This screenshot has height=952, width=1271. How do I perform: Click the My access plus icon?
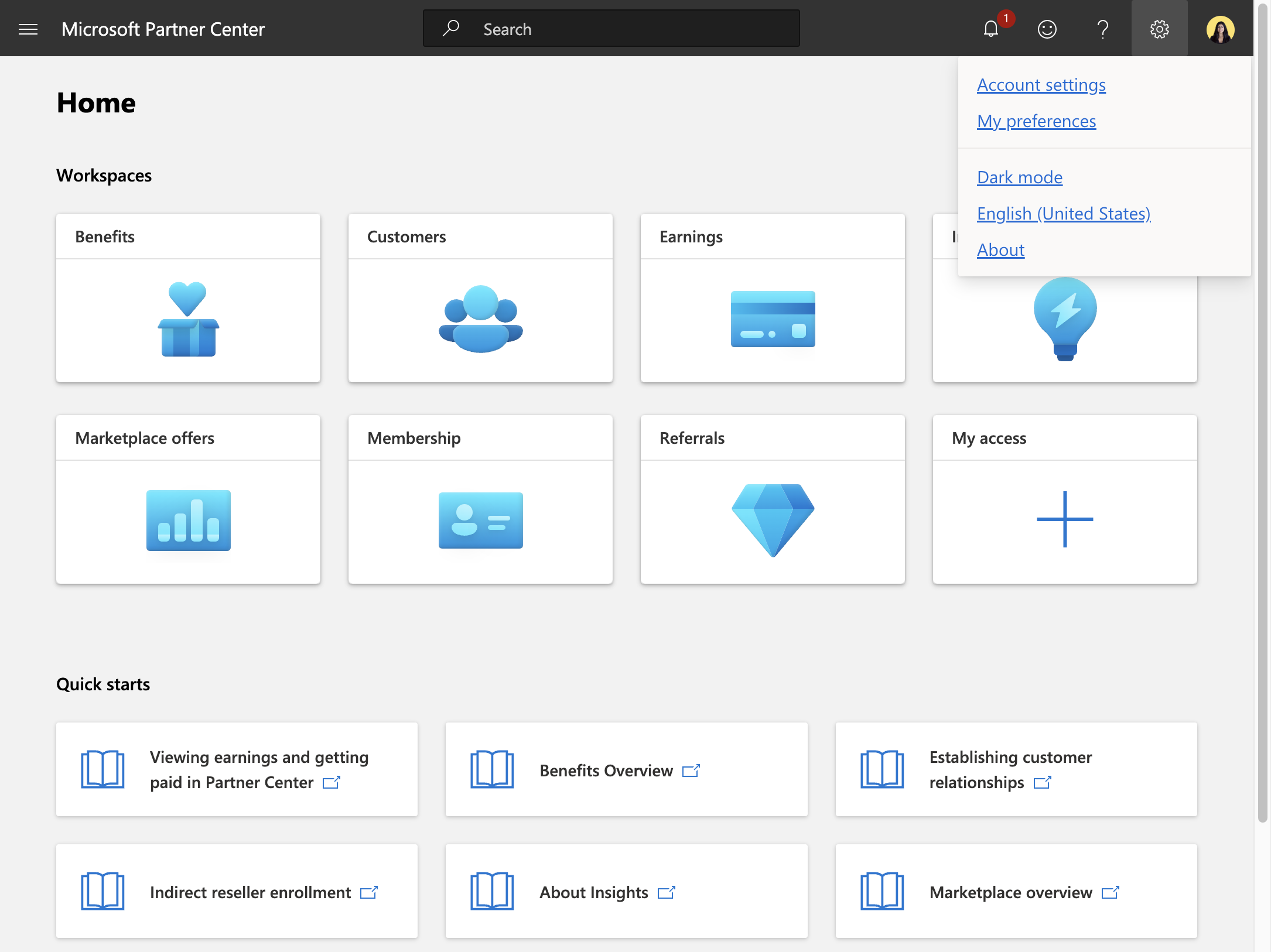[1065, 519]
